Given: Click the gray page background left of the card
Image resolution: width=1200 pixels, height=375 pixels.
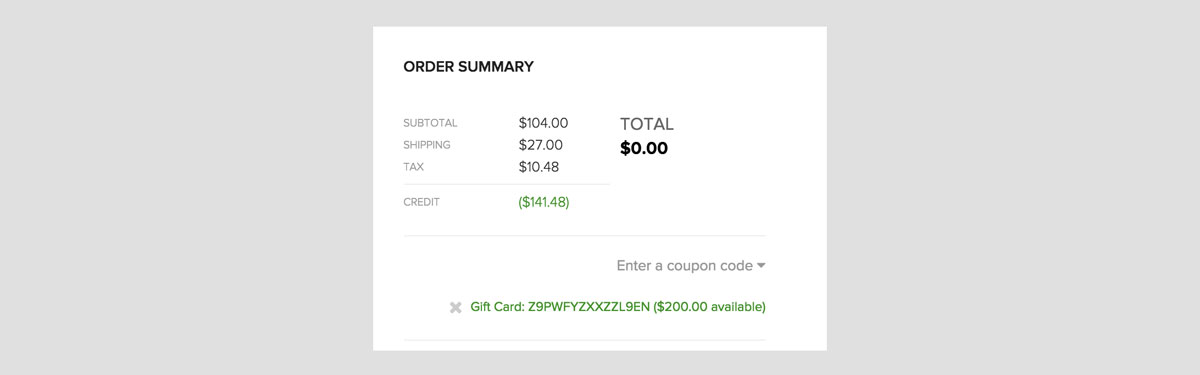Looking at the screenshot, I should point(186,187).
